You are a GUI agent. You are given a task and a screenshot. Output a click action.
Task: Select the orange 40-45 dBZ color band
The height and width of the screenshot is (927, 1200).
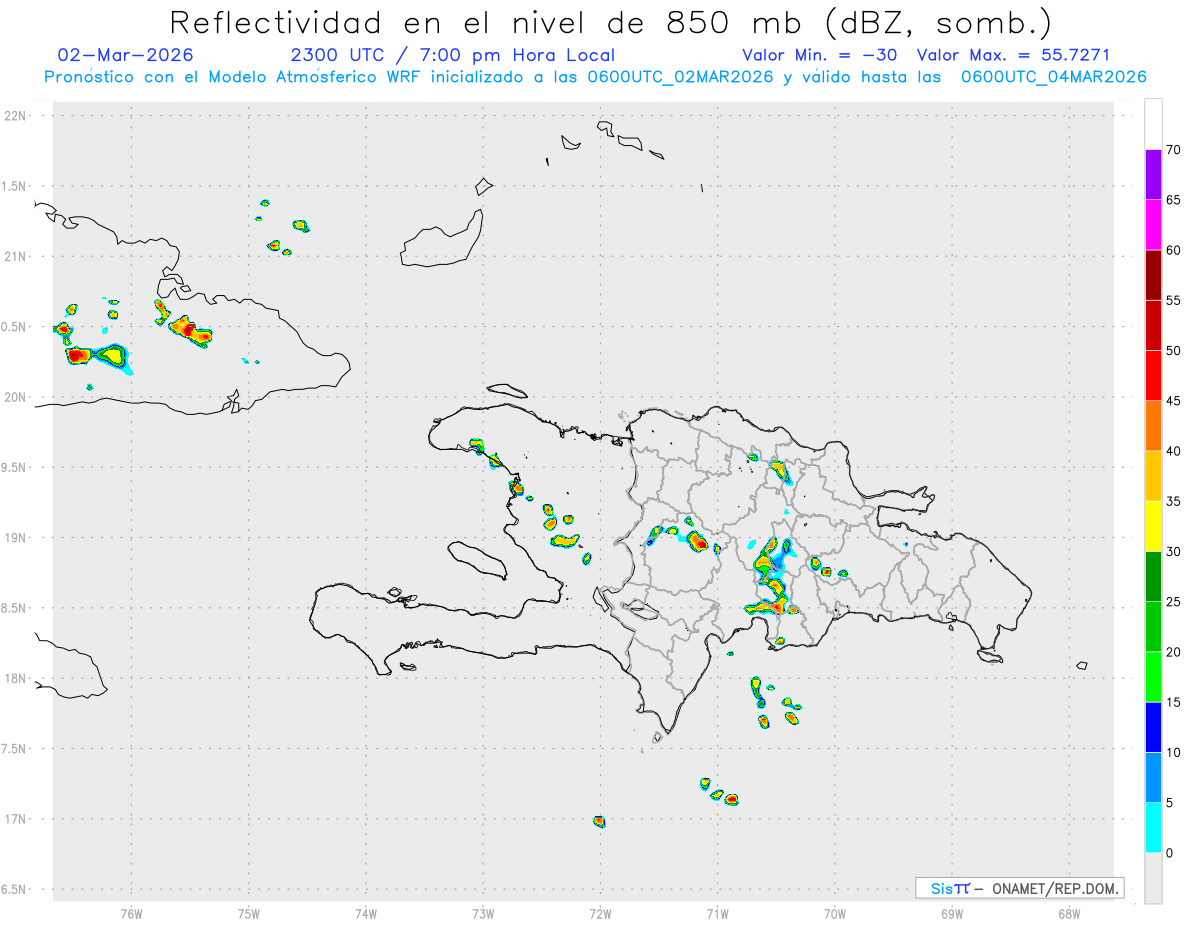[1153, 425]
